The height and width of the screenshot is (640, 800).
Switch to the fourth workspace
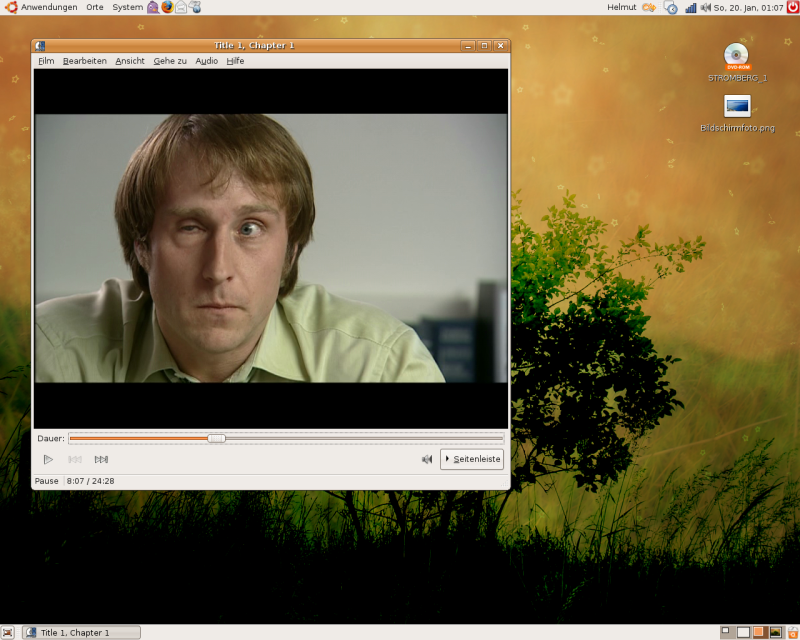[776, 632]
